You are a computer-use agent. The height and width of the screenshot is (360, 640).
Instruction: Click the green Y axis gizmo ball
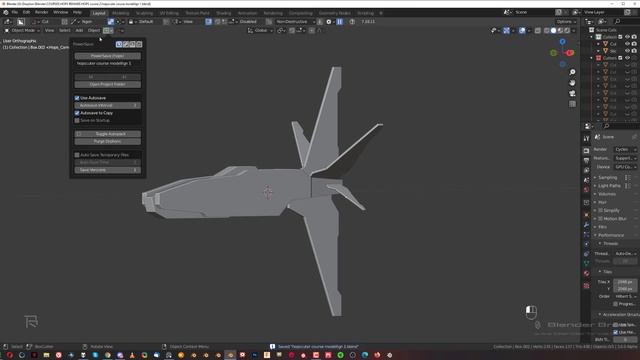pos(553,53)
